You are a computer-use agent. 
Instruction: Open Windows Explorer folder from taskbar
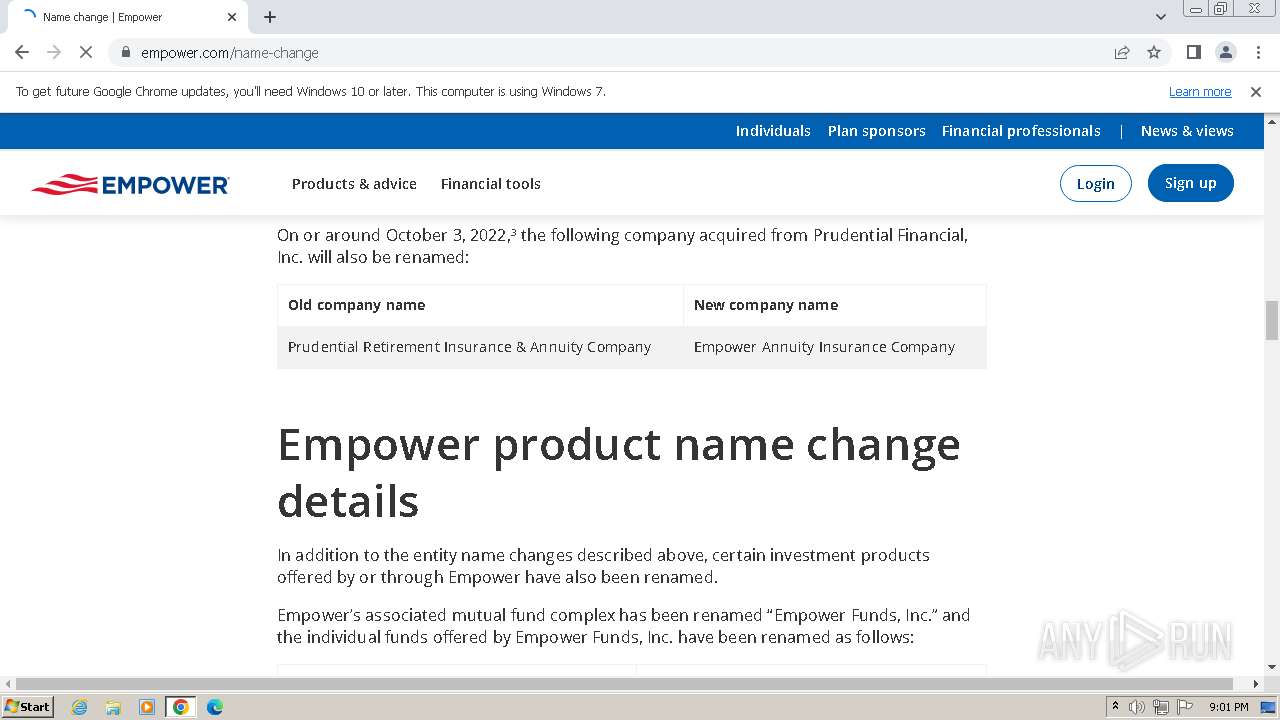pos(113,707)
